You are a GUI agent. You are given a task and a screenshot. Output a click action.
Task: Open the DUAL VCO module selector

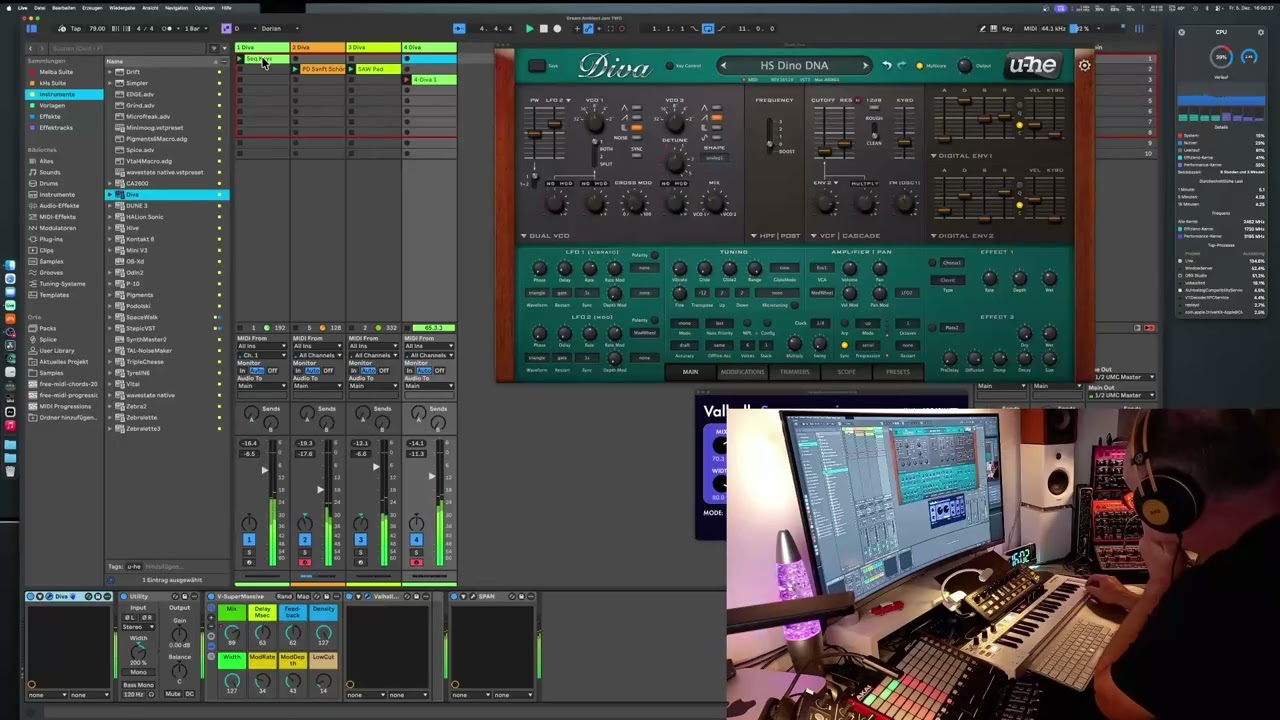click(x=545, y=236)
